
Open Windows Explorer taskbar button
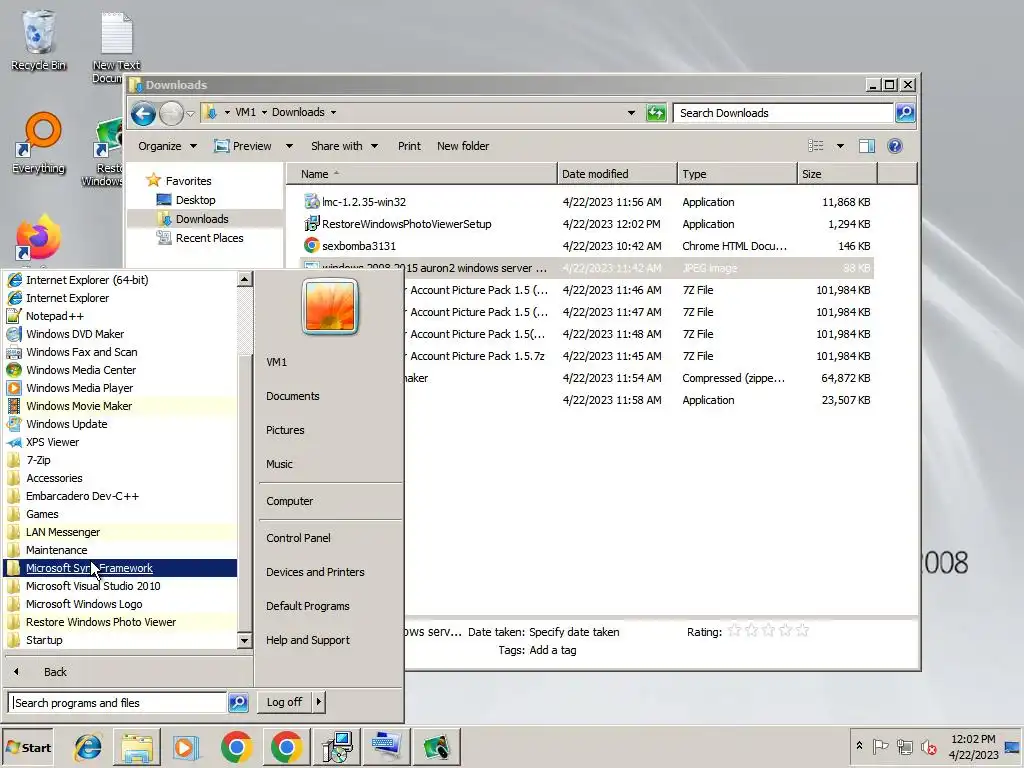(x=137, y=747)
